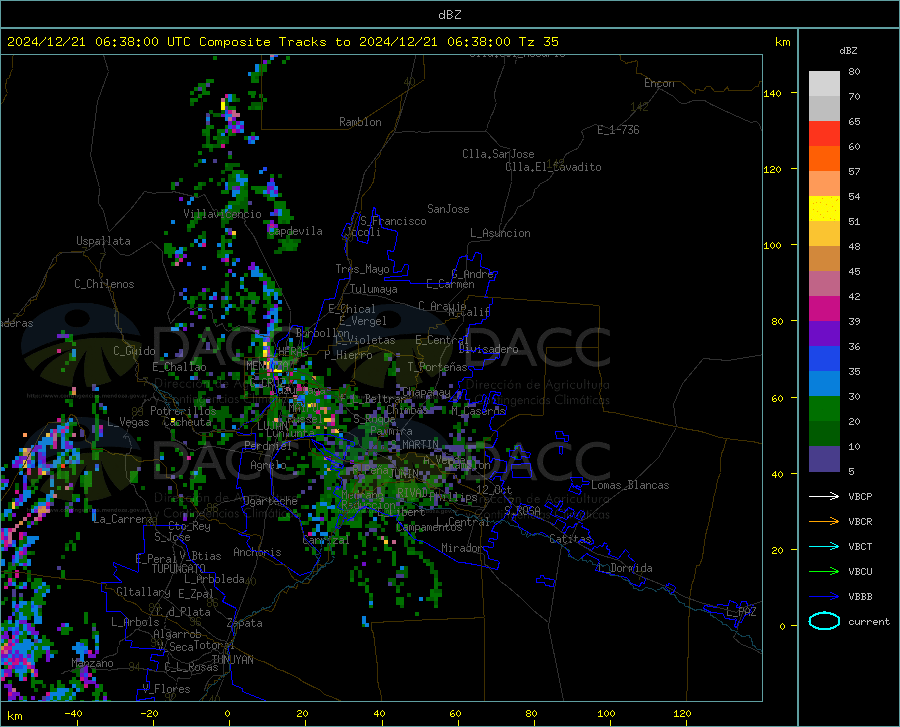Click the 'Catitas' place label

tap(570, 539)
